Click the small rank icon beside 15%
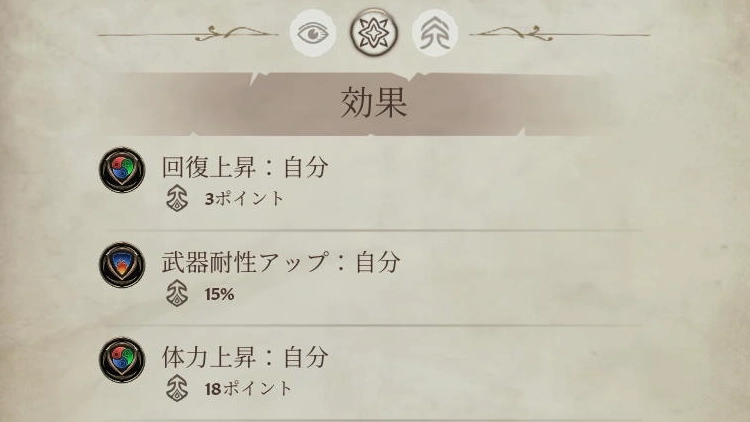 178,294
